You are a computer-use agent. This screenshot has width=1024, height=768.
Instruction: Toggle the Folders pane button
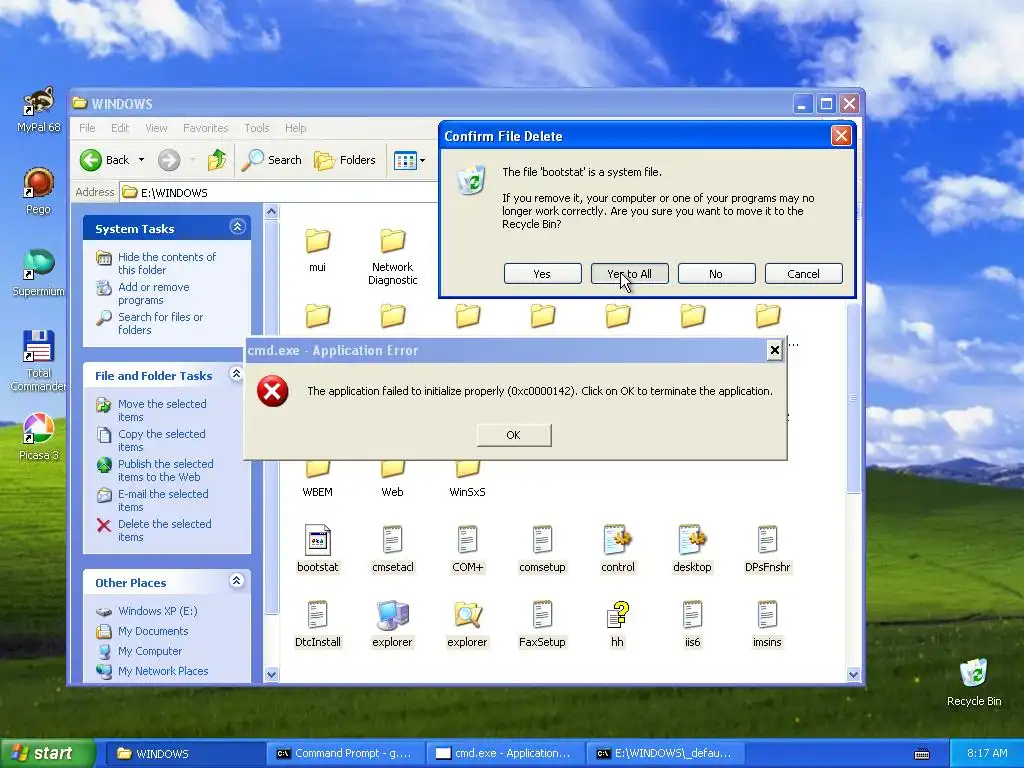(x=345, y=160)
